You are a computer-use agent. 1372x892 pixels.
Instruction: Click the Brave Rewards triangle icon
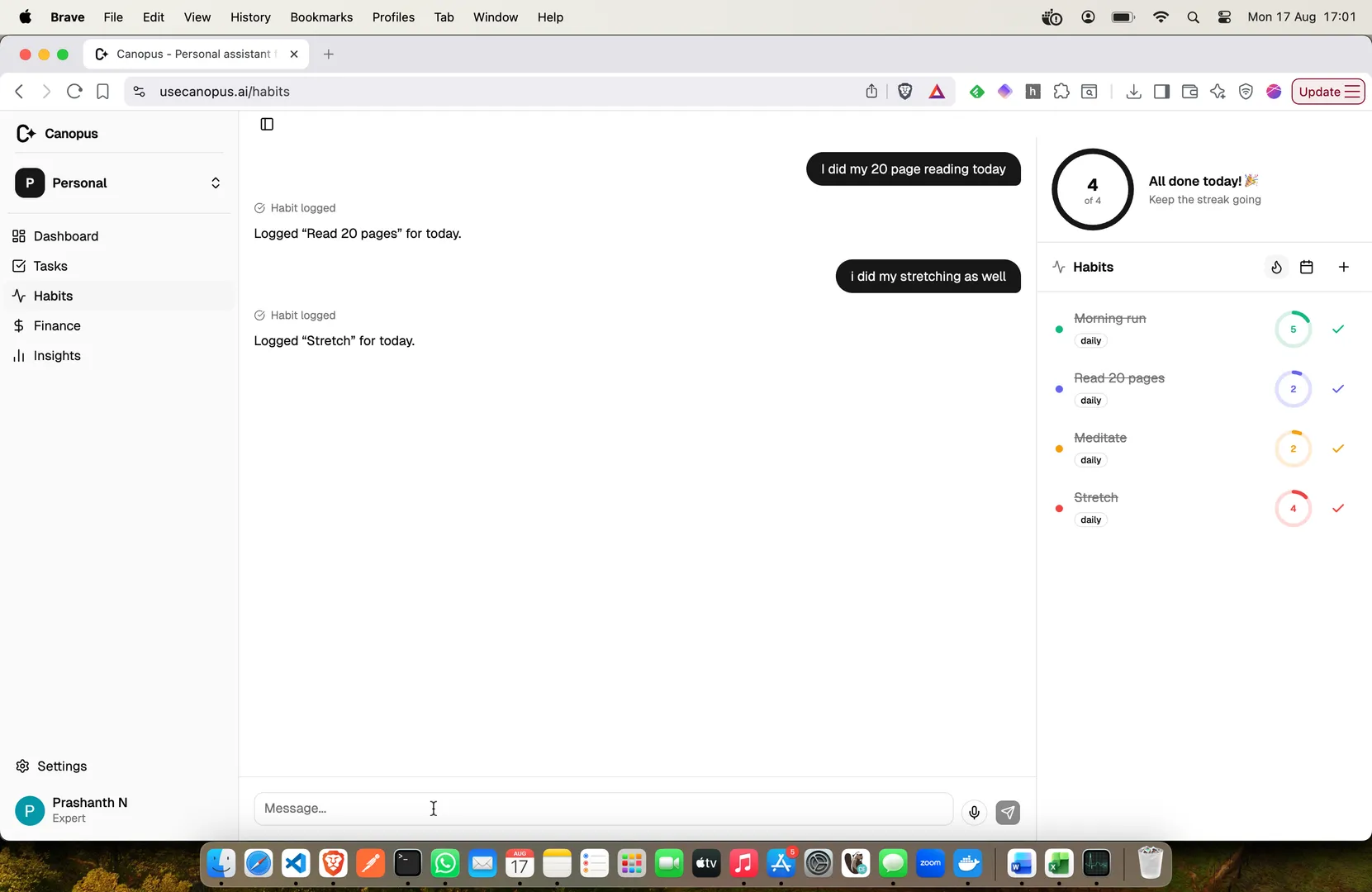[937, 92]
